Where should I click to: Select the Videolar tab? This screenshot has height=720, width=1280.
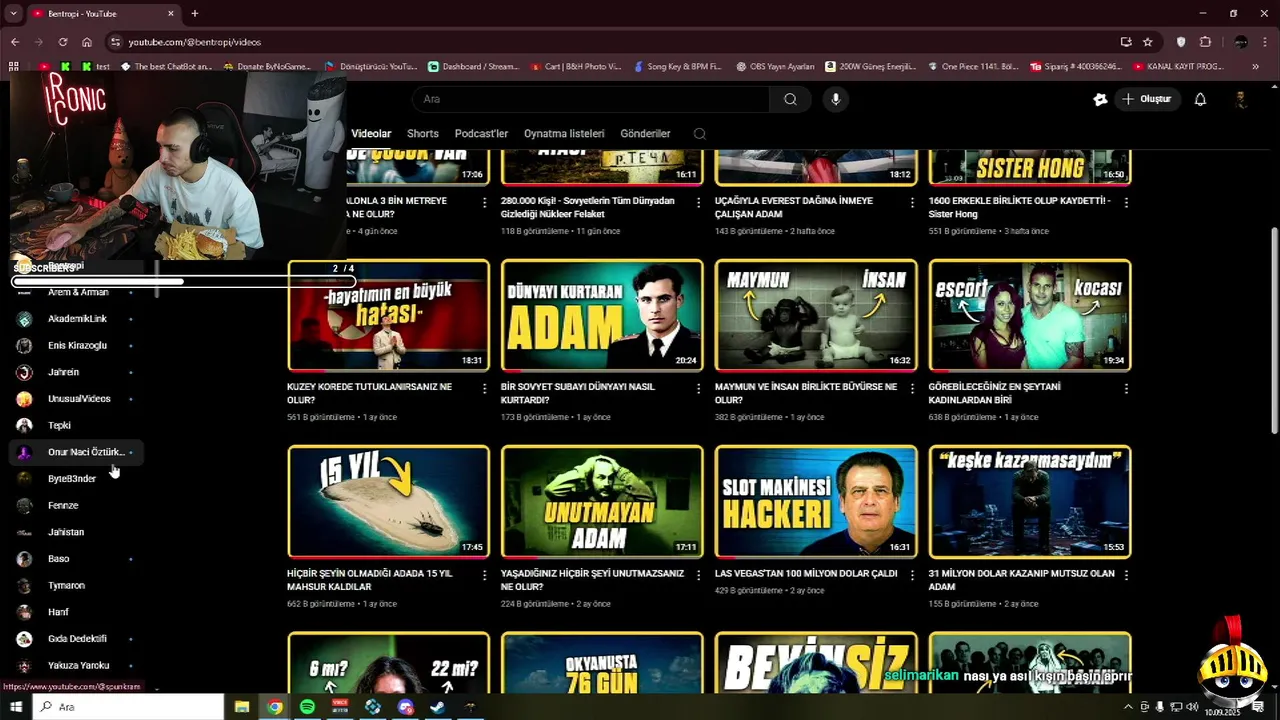[371, 133]
